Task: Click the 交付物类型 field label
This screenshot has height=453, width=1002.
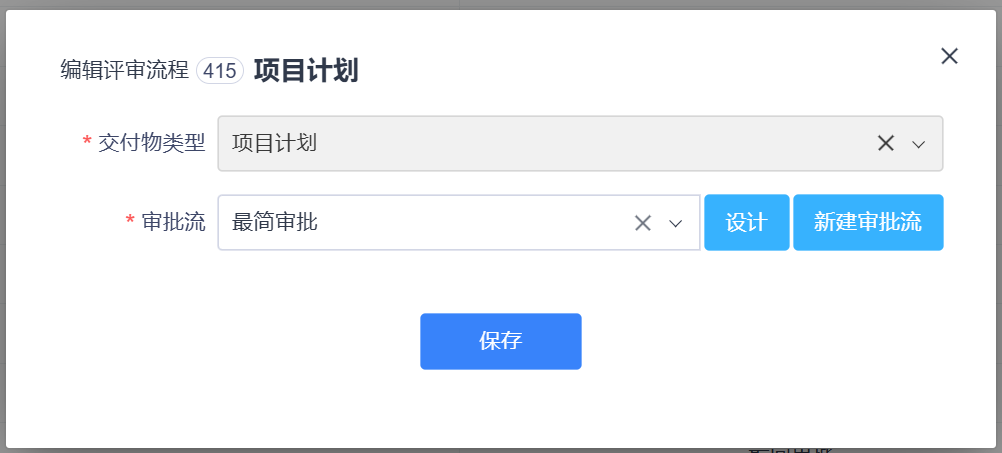Action: (x=152, y=143)
